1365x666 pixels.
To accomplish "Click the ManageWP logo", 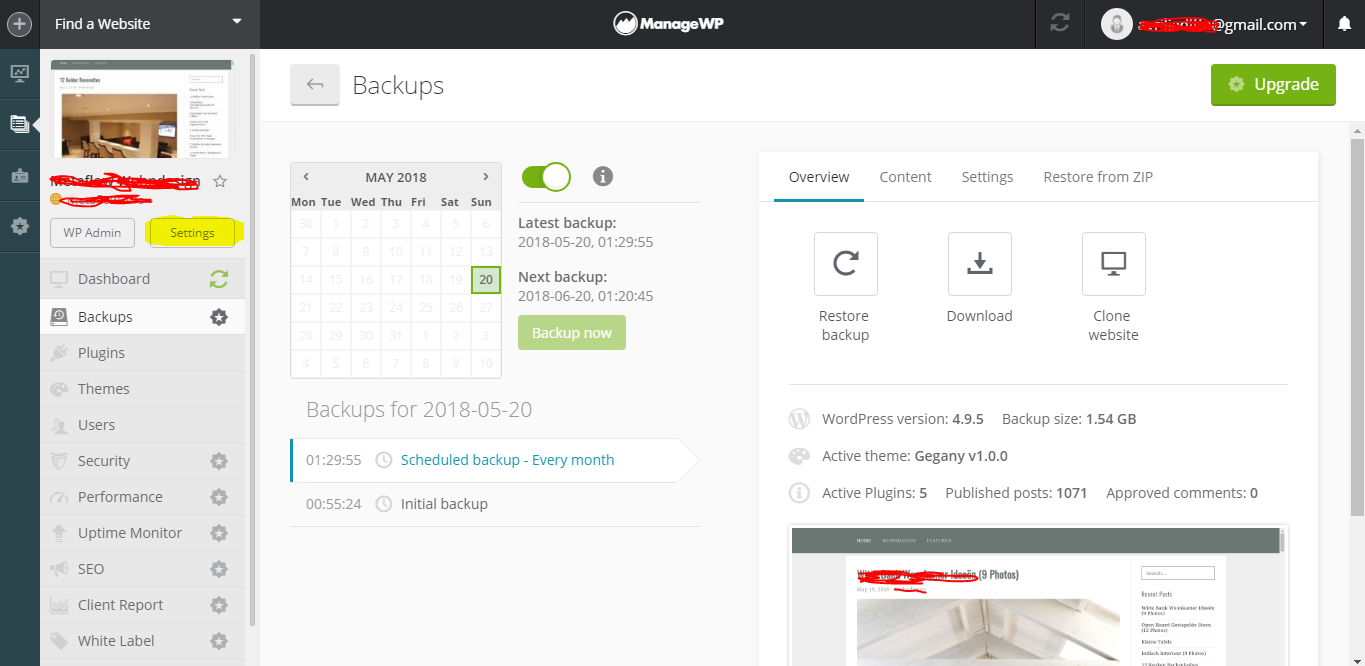I will (x=668, y=24).
